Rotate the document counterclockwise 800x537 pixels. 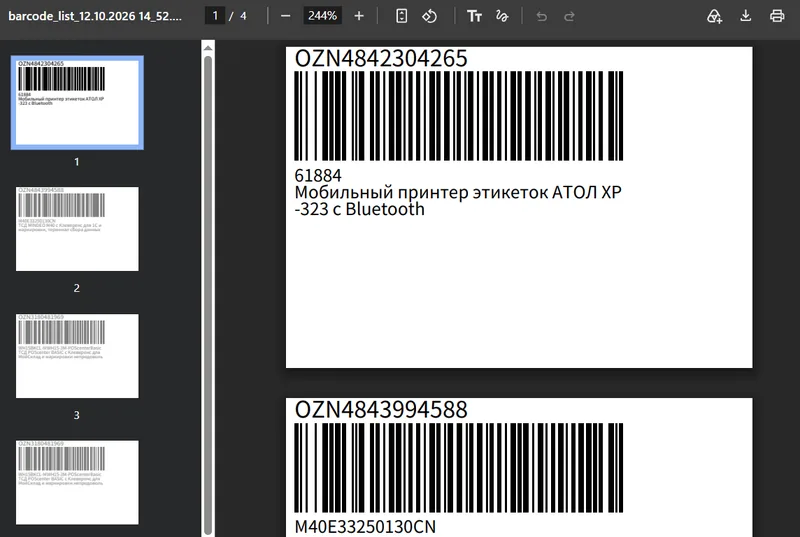(430, 16)
